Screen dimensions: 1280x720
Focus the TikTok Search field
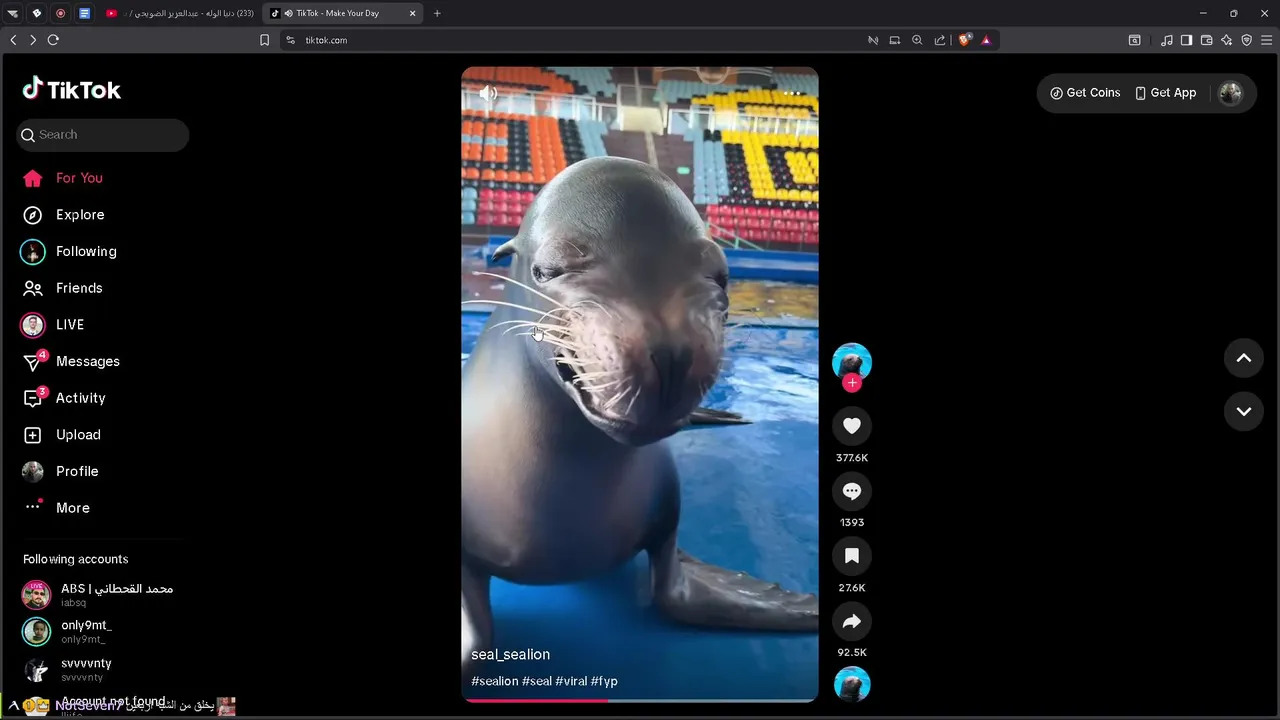coord(102,135)
